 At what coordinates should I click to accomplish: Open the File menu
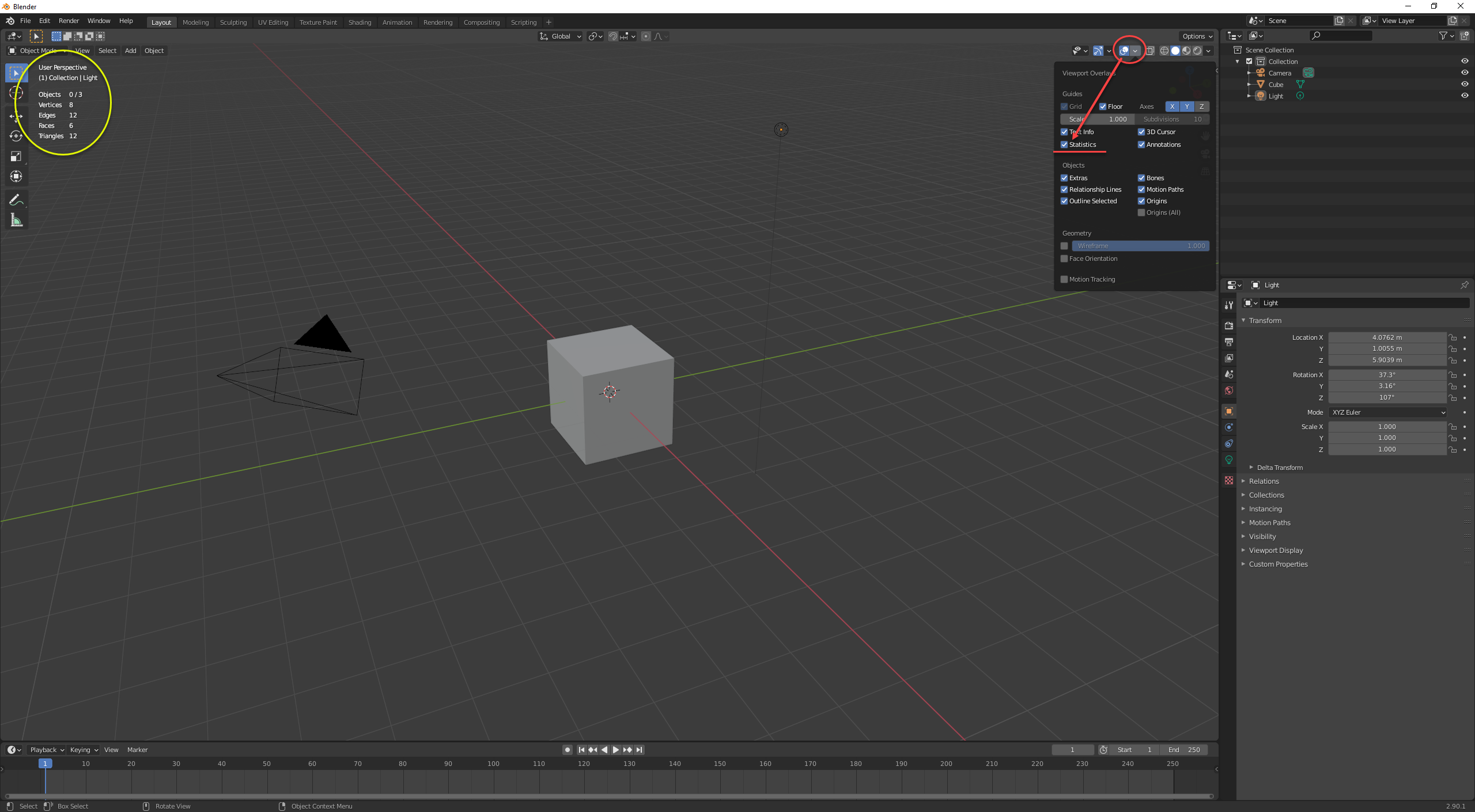pos(25,21)
